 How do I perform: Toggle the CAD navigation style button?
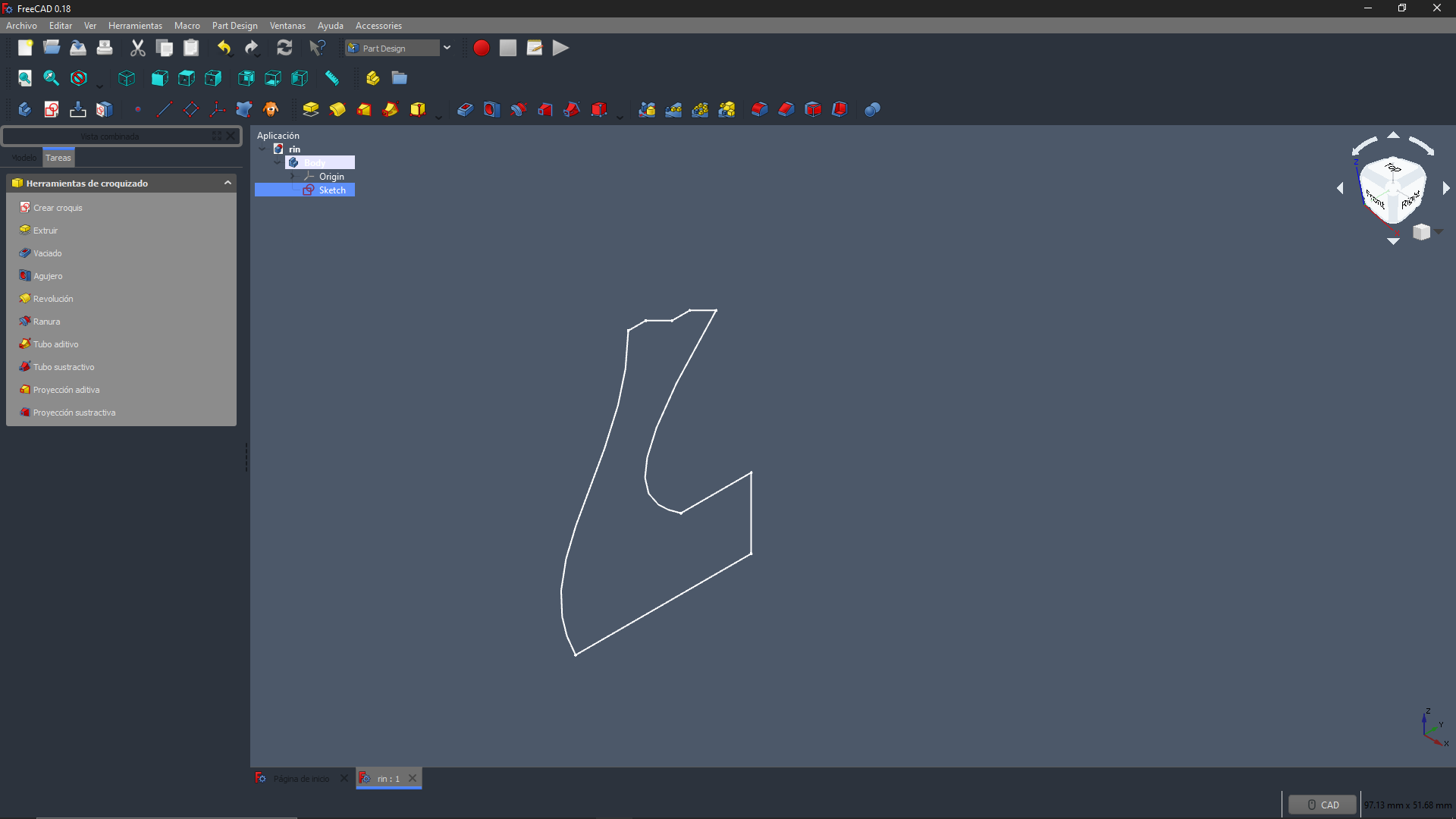click(x=1322, y=805)
